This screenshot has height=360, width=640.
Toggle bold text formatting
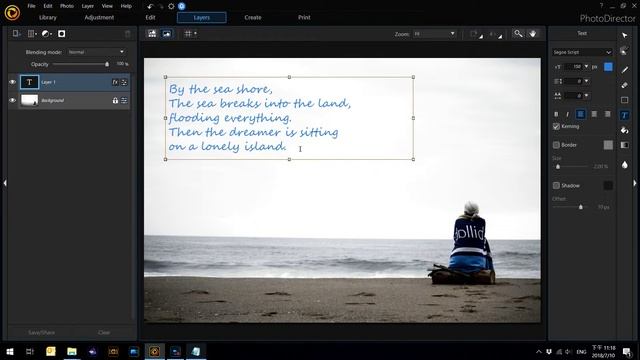pyautogui.click(x=556, y=114)
